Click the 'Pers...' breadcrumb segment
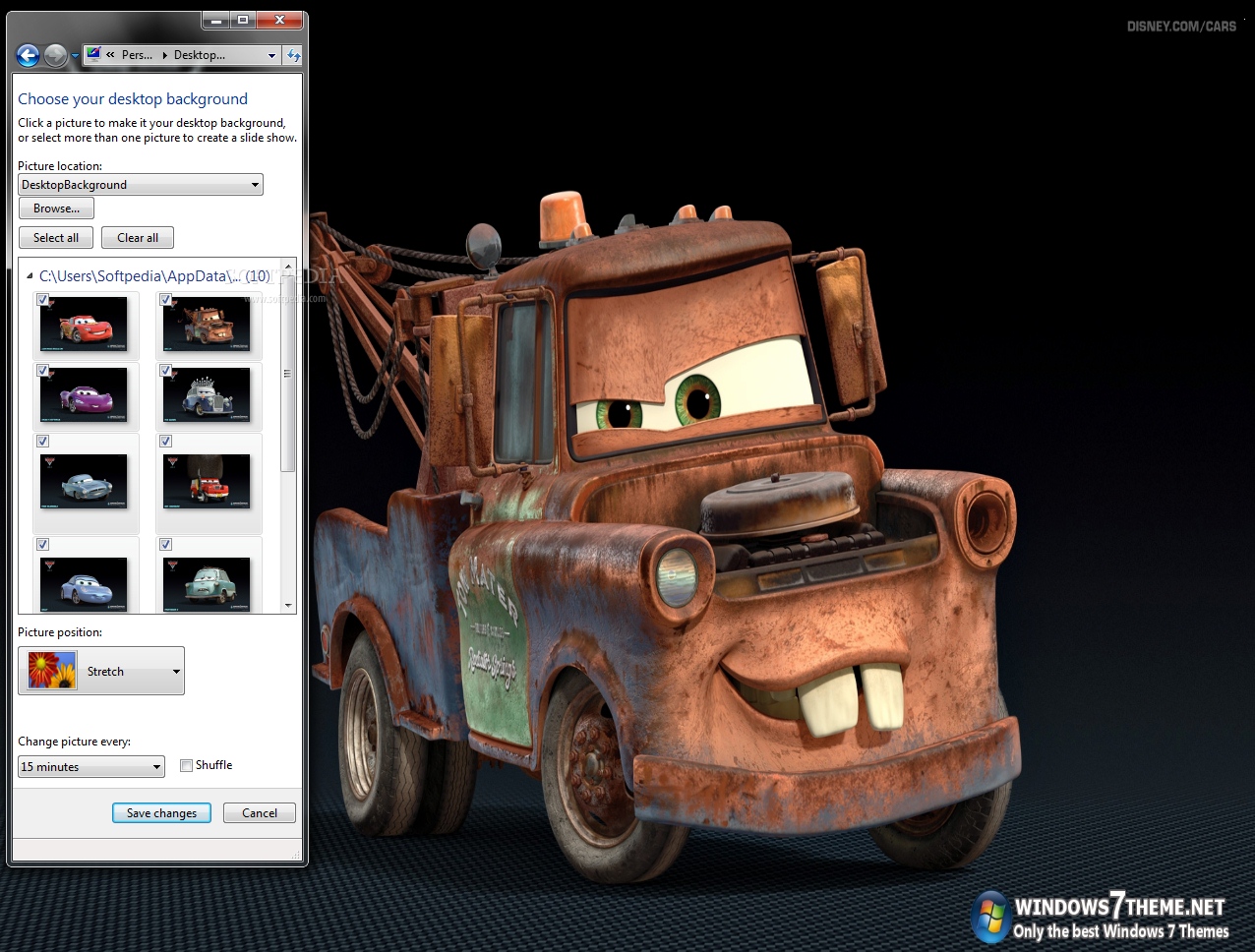Screen dimensions: 1255x952 (137, 55)
